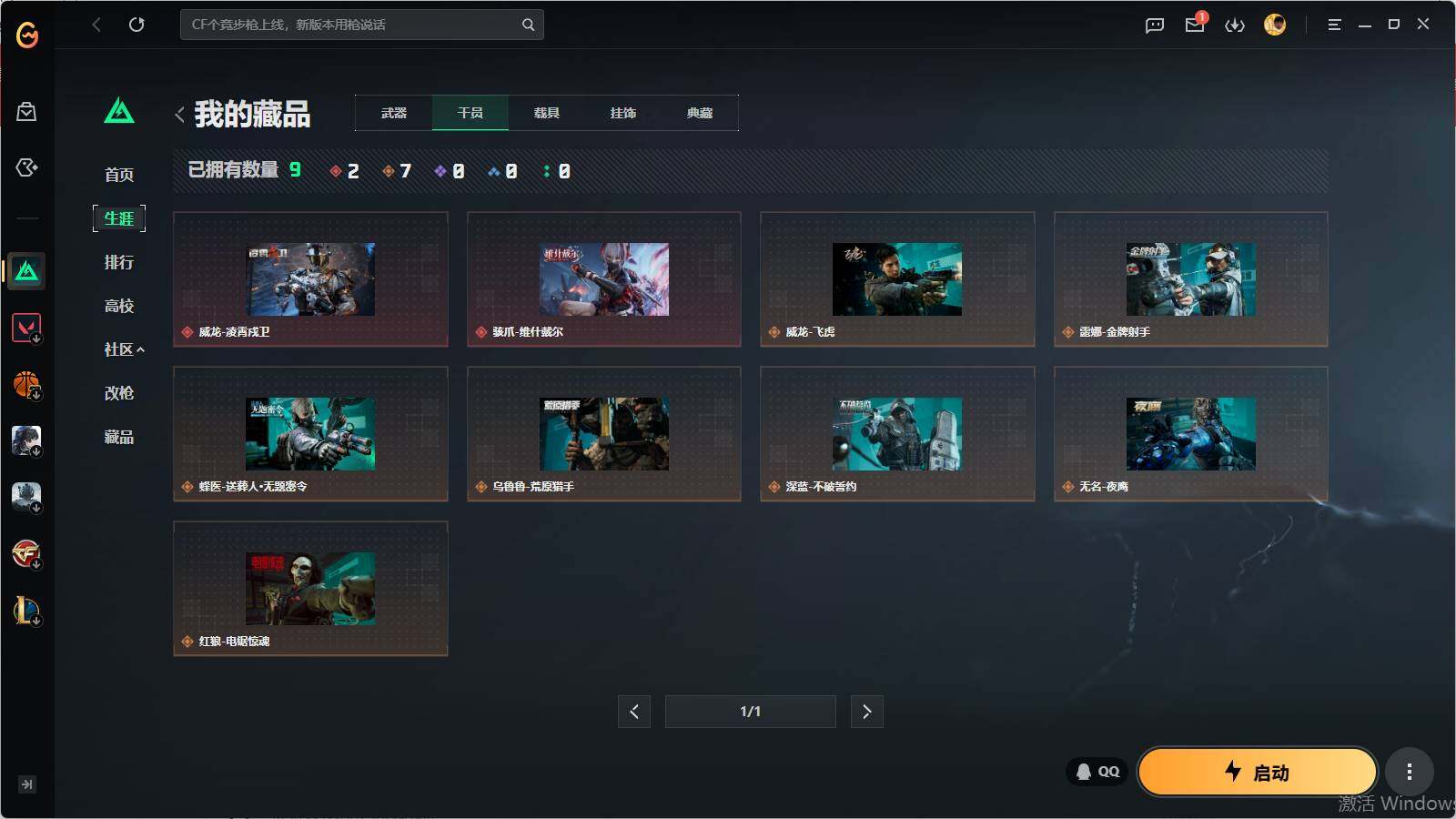Open 改枪 page in navigation

[x=119, y=393]
